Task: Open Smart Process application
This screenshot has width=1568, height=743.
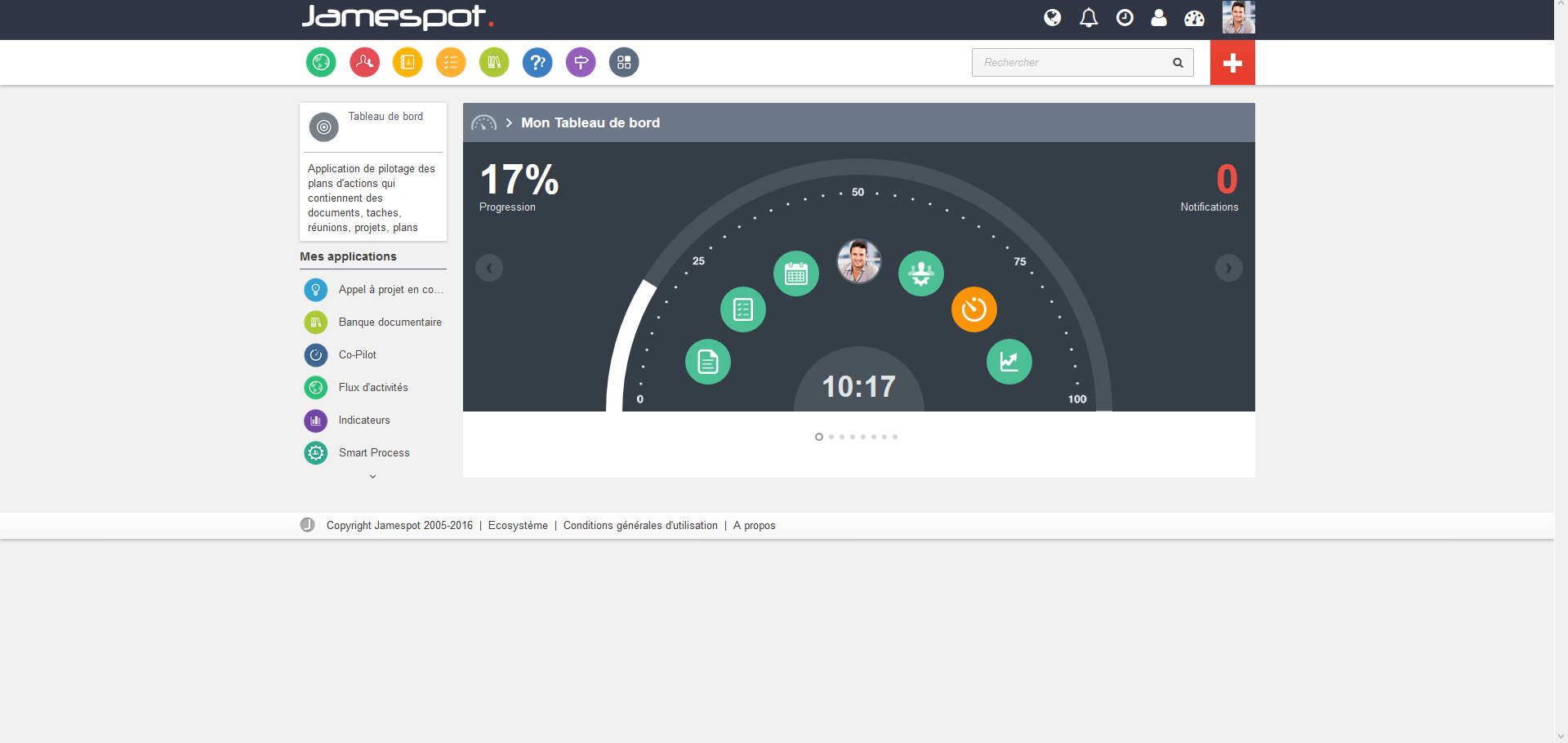Action: 373,453
